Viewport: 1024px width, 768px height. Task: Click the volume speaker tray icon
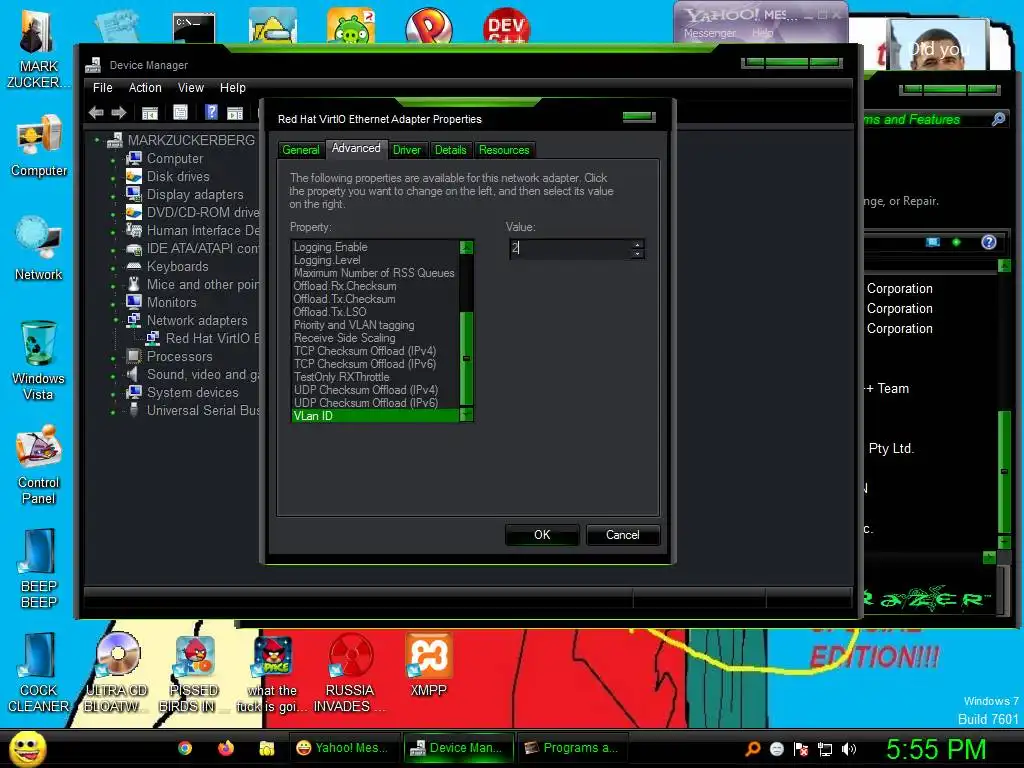(x=848, y=749)
